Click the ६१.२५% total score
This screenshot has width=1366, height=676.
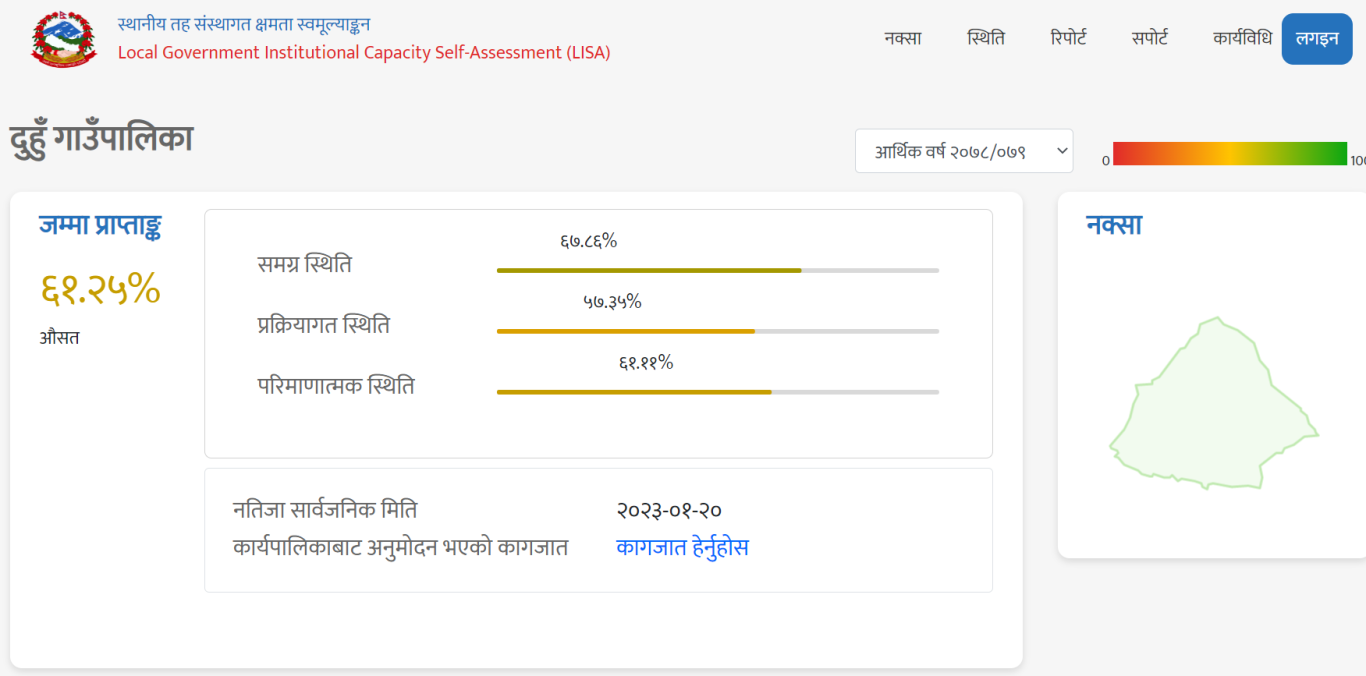tap(100, 289)
